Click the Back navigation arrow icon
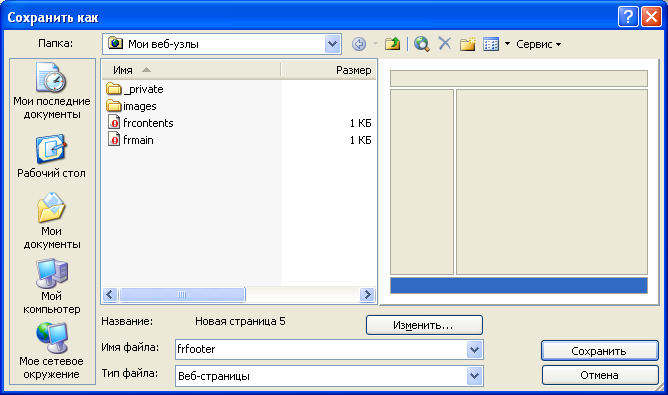Viewport: 668px width, 395px height. click(x=359, y=44)
